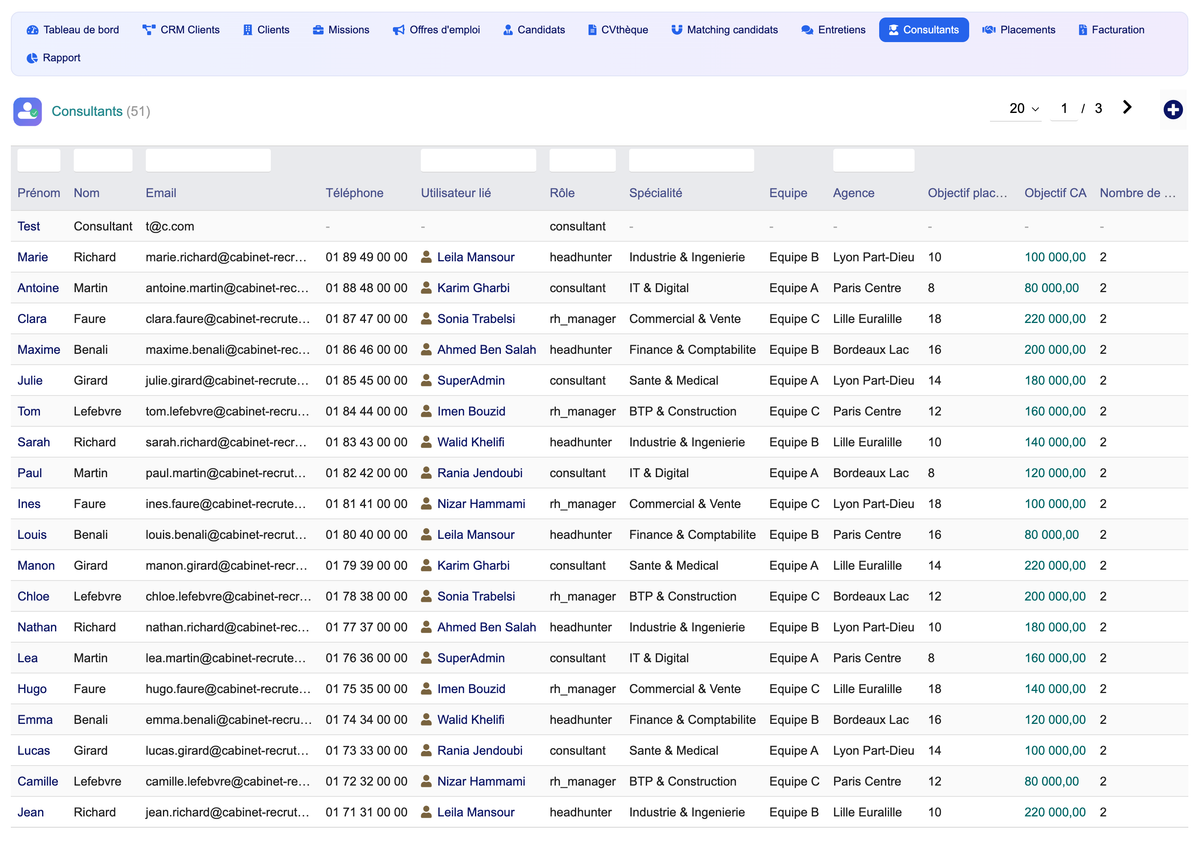This screenshot has width=1200, height=861.
Task: Switch to CRM Clients tab
Action: (x=181, y=30)
